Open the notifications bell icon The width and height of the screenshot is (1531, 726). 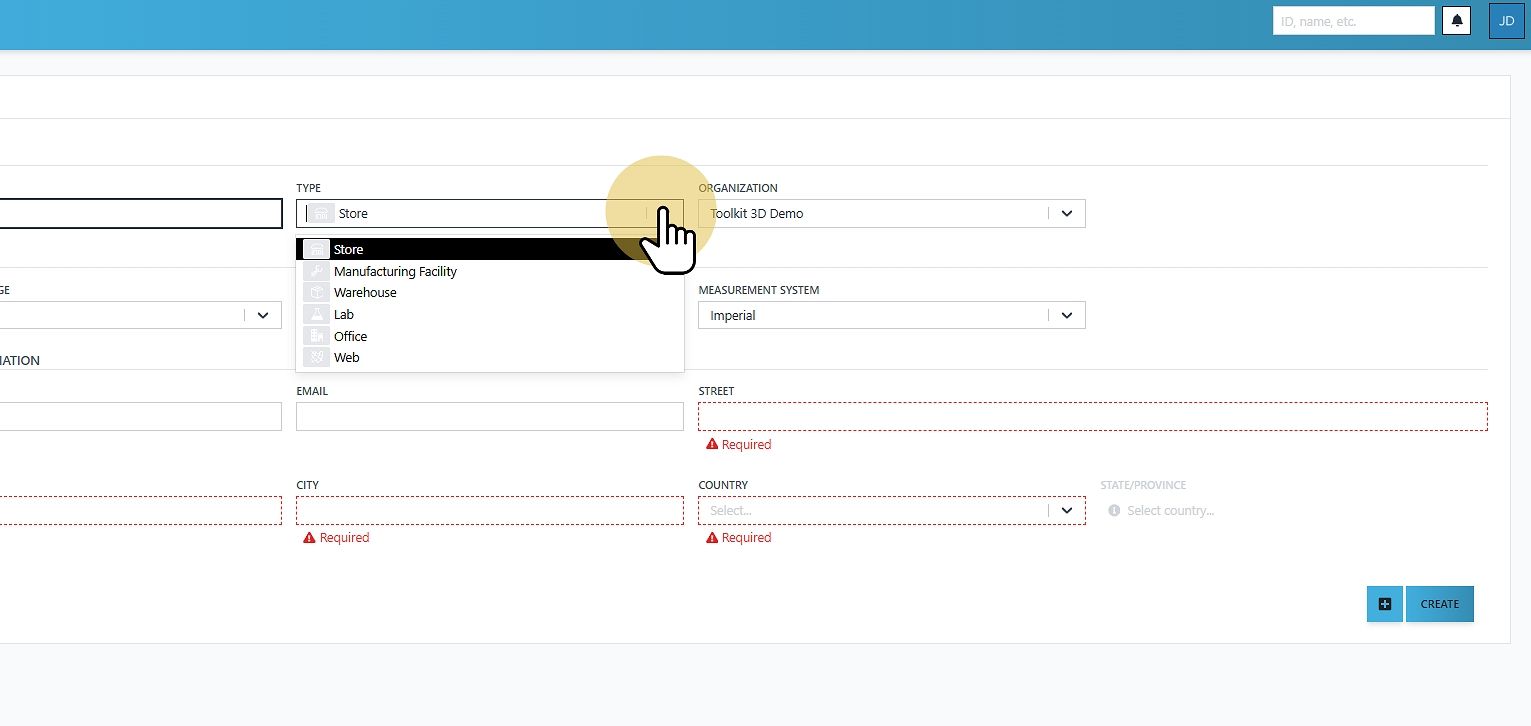click(1457, 20)
